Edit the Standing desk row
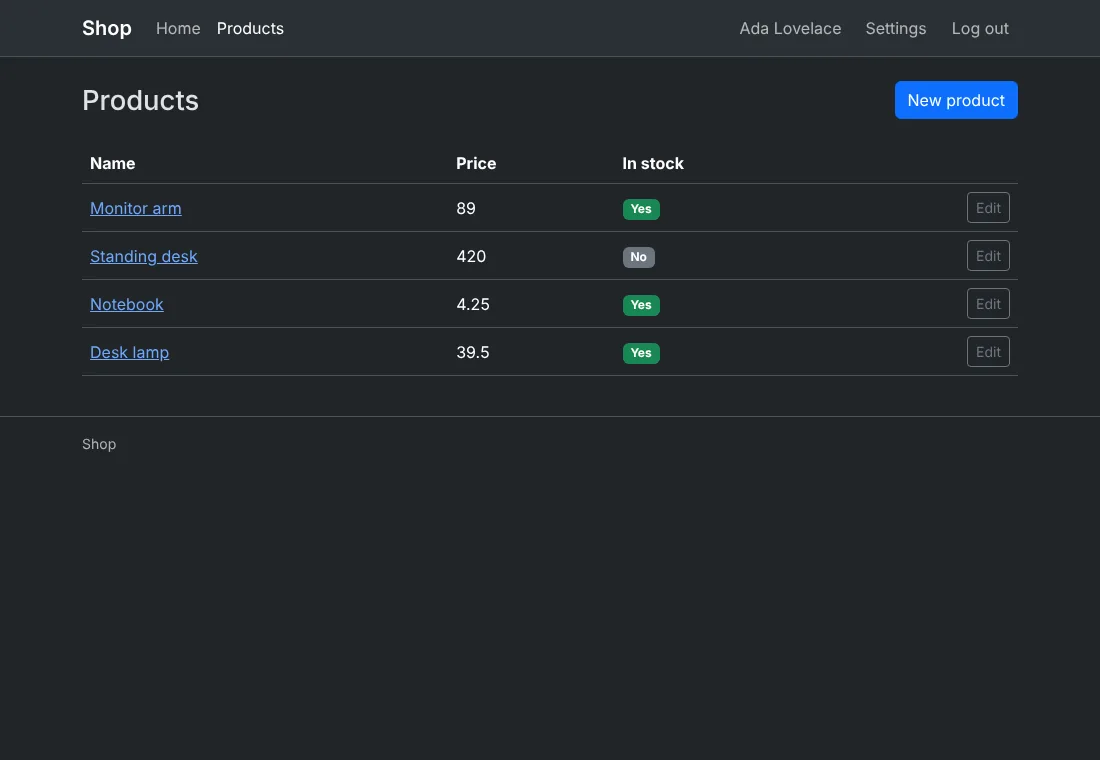 988,255
